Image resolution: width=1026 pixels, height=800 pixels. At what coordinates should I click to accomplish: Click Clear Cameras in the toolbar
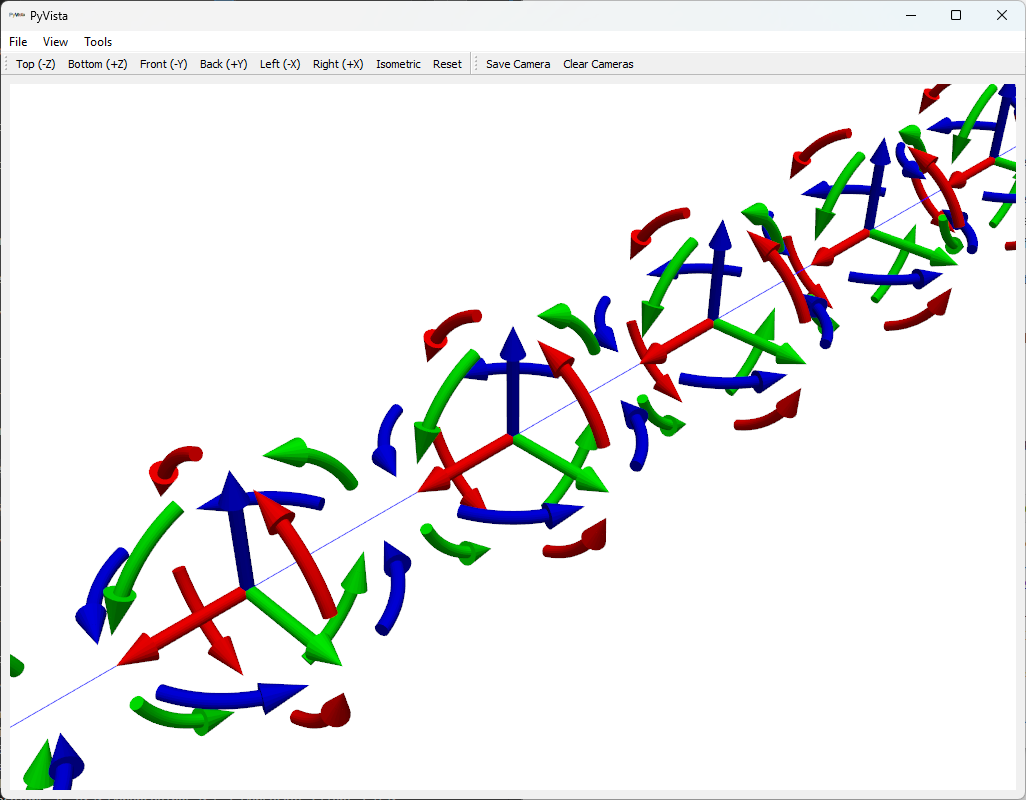pos(598,64)
